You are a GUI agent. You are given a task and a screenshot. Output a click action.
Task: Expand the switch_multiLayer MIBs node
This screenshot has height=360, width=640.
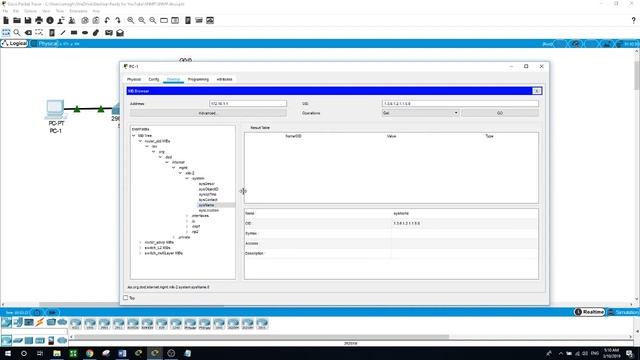click(140, 253)
